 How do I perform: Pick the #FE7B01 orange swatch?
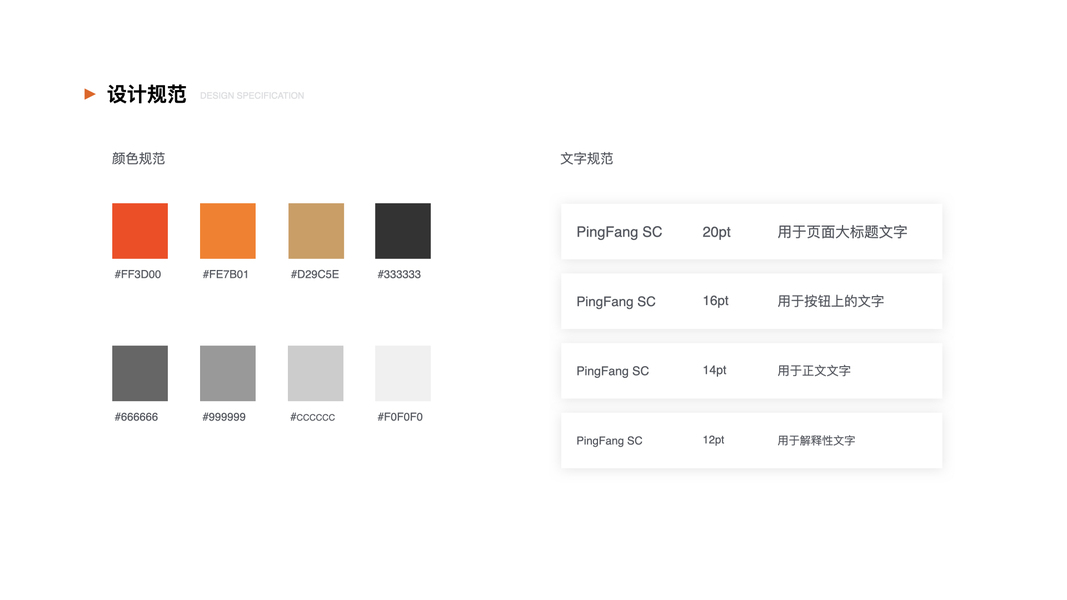[228, 231]
